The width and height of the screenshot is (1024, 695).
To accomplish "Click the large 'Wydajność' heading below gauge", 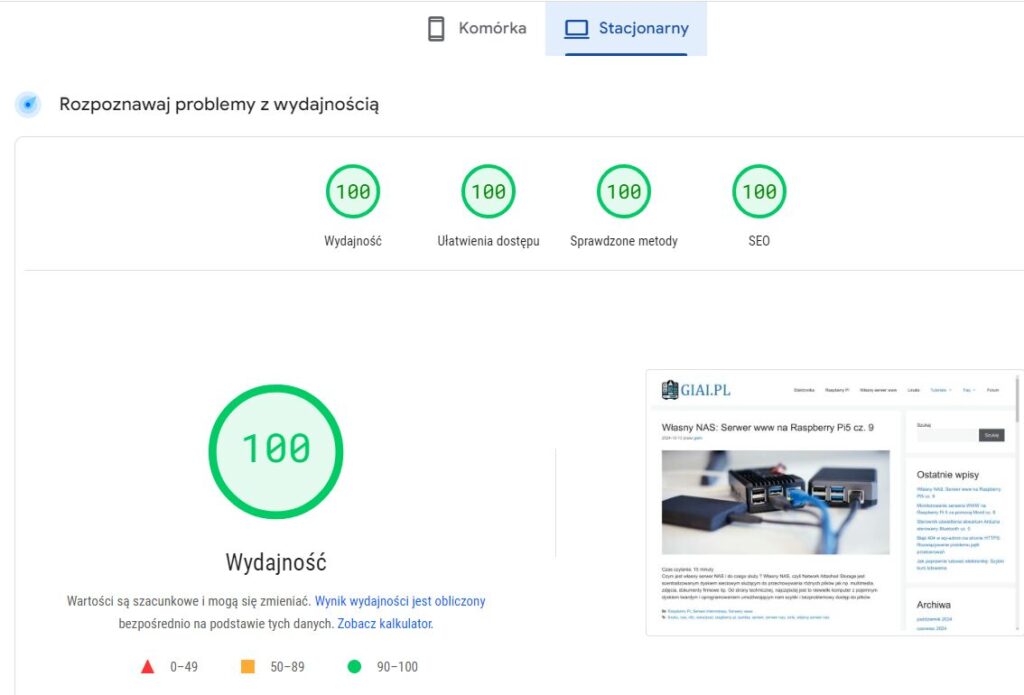I will (x=276, y=562).
